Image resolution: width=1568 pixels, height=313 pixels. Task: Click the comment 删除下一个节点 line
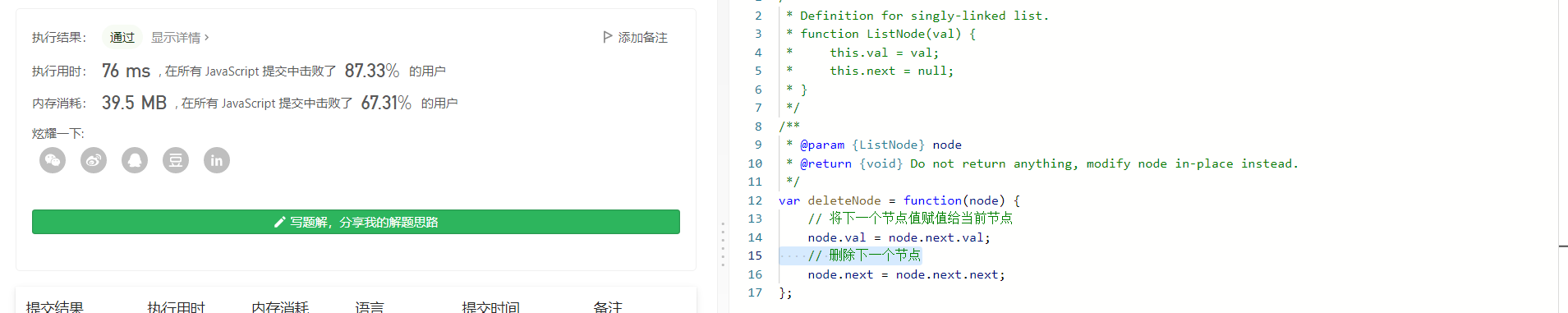click(x=864, y=255)
